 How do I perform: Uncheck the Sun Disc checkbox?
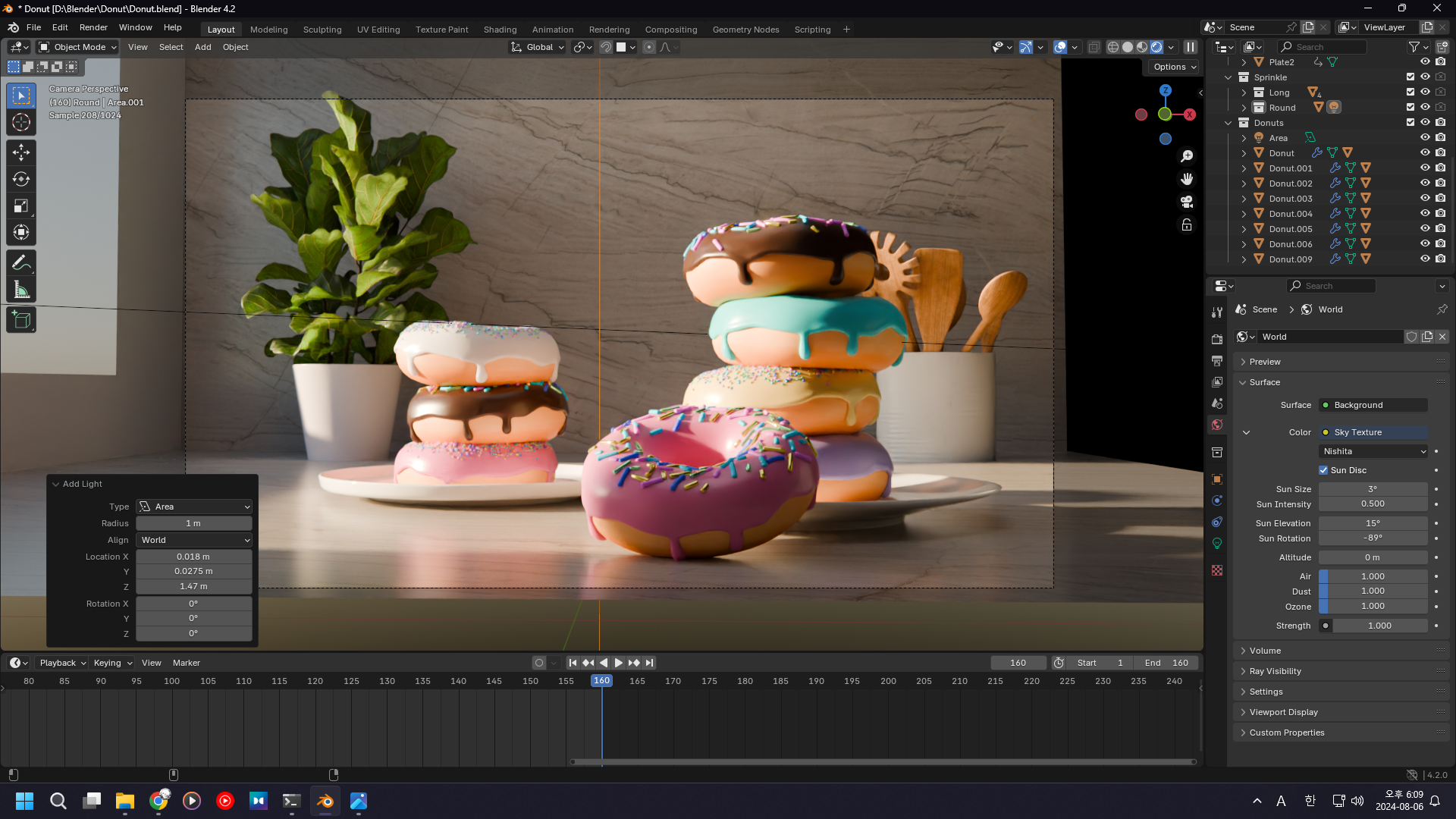point(1323,470)
